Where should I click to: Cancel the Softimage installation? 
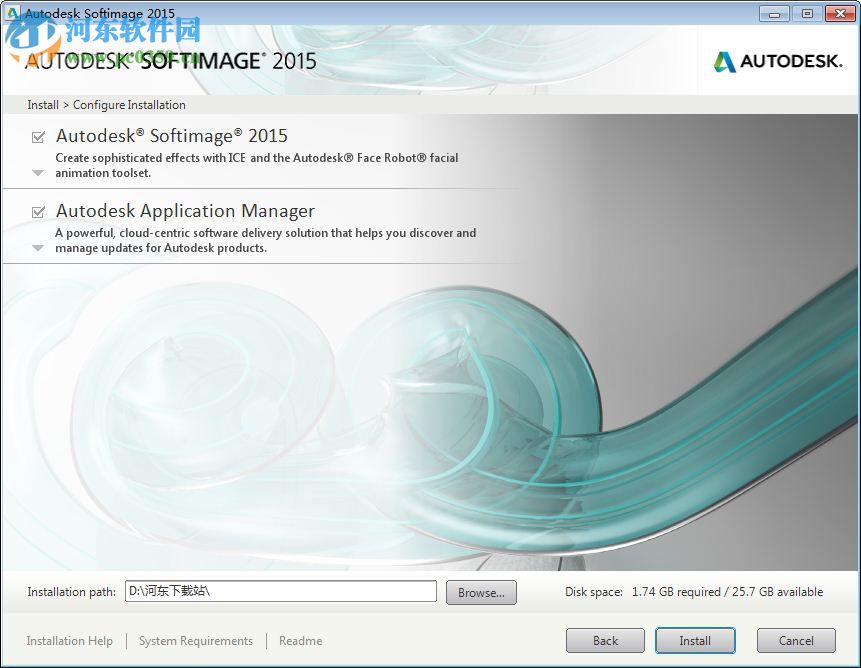(795, 640)
